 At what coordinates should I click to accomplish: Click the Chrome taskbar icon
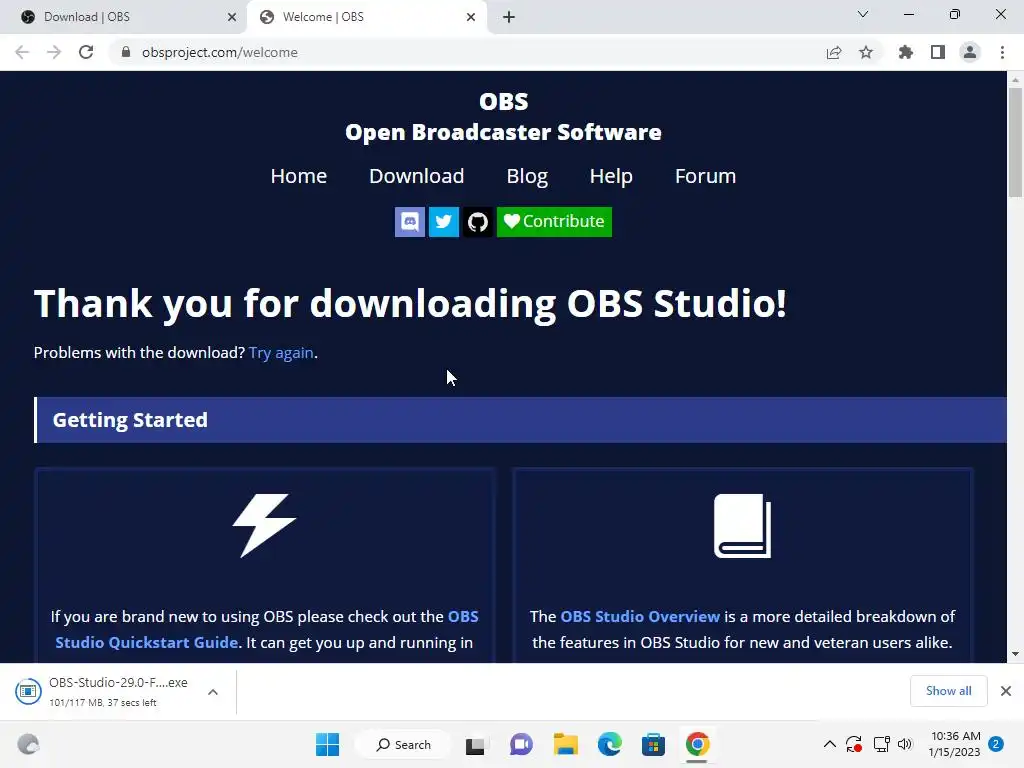[x=697, y=744]
